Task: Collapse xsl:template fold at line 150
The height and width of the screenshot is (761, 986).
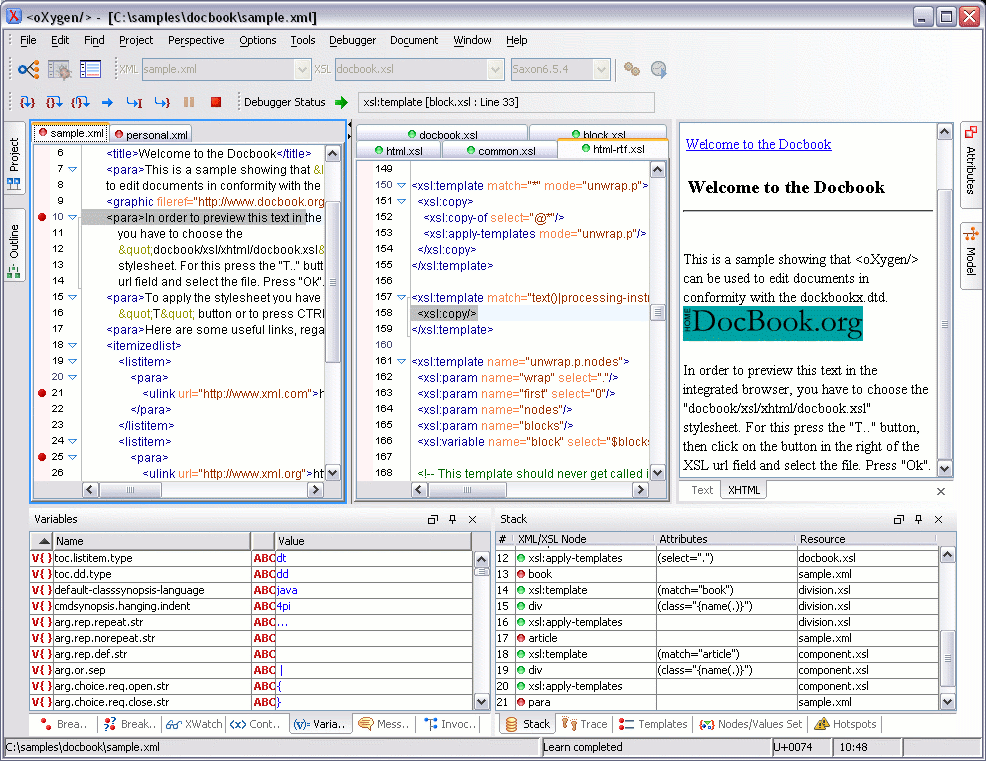Action: 402,185
